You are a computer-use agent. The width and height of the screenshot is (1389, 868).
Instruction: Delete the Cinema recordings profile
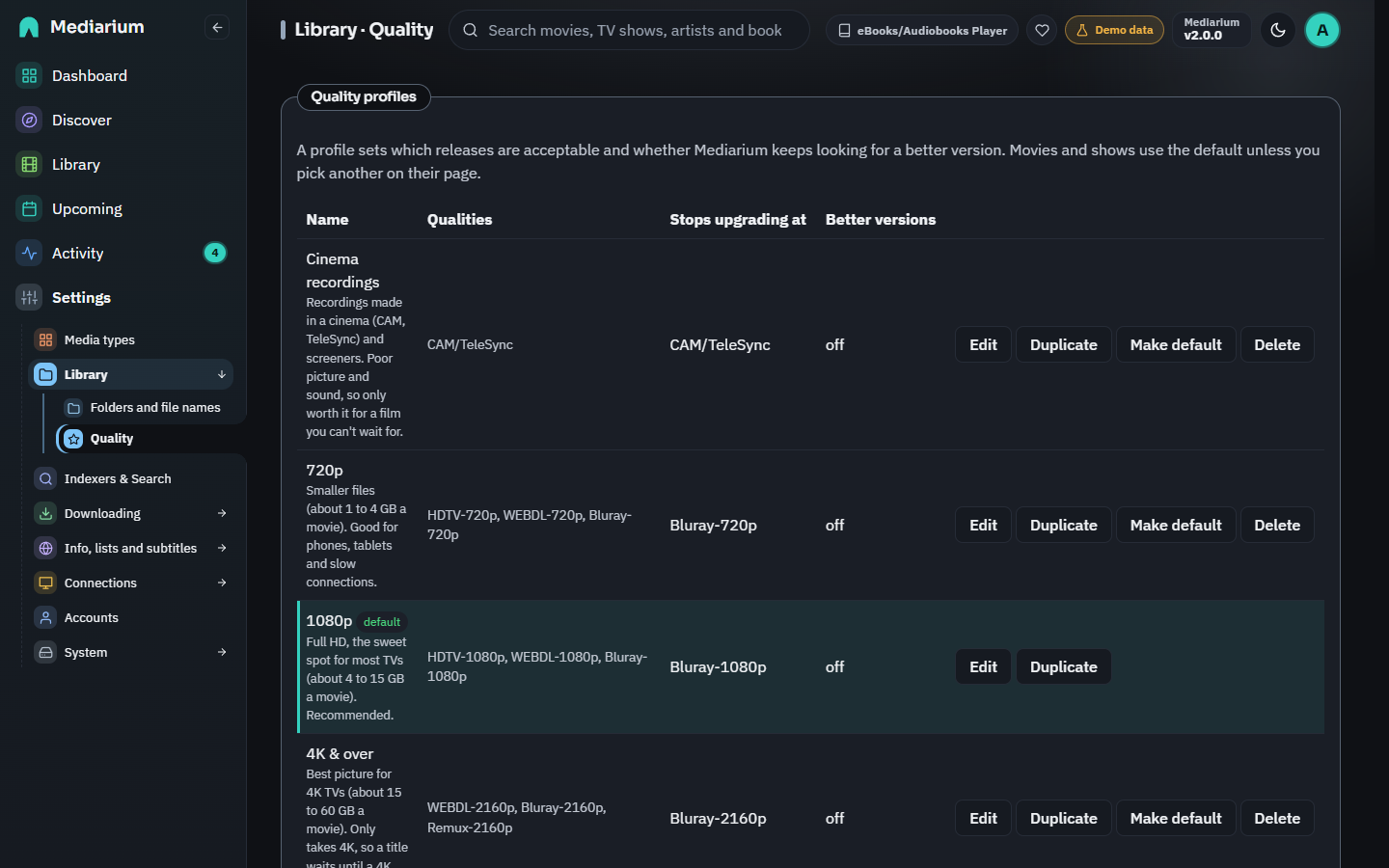coord(1277,344)
